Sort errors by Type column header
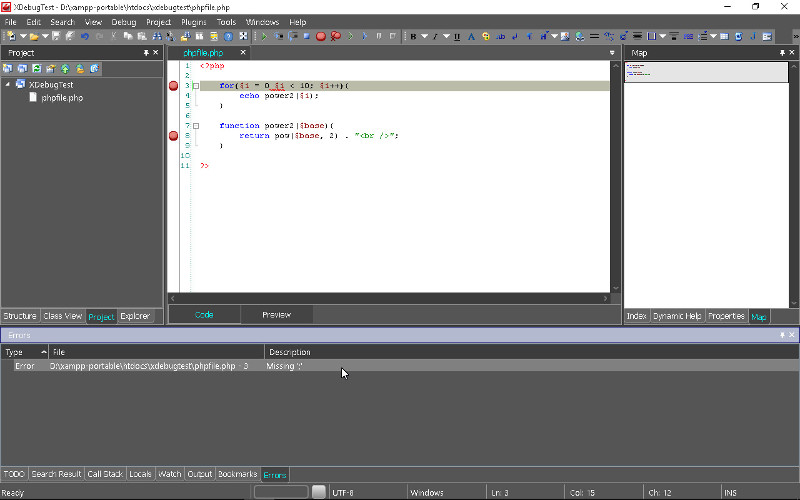 coord(24,352)
